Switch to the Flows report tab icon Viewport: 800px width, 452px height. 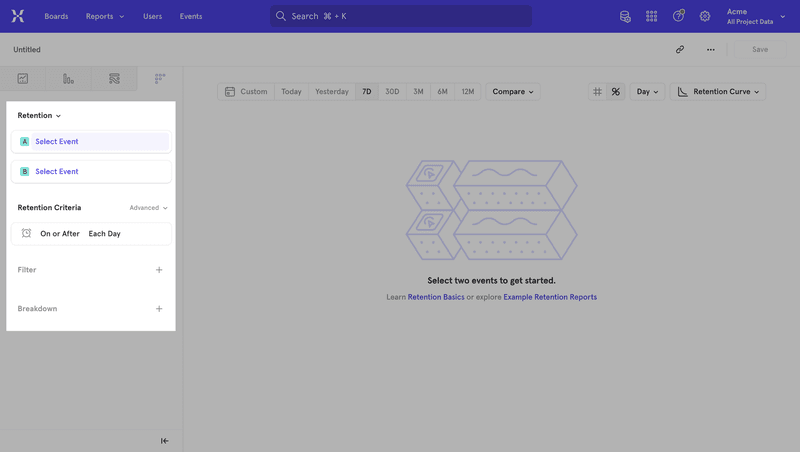[114, 79]
